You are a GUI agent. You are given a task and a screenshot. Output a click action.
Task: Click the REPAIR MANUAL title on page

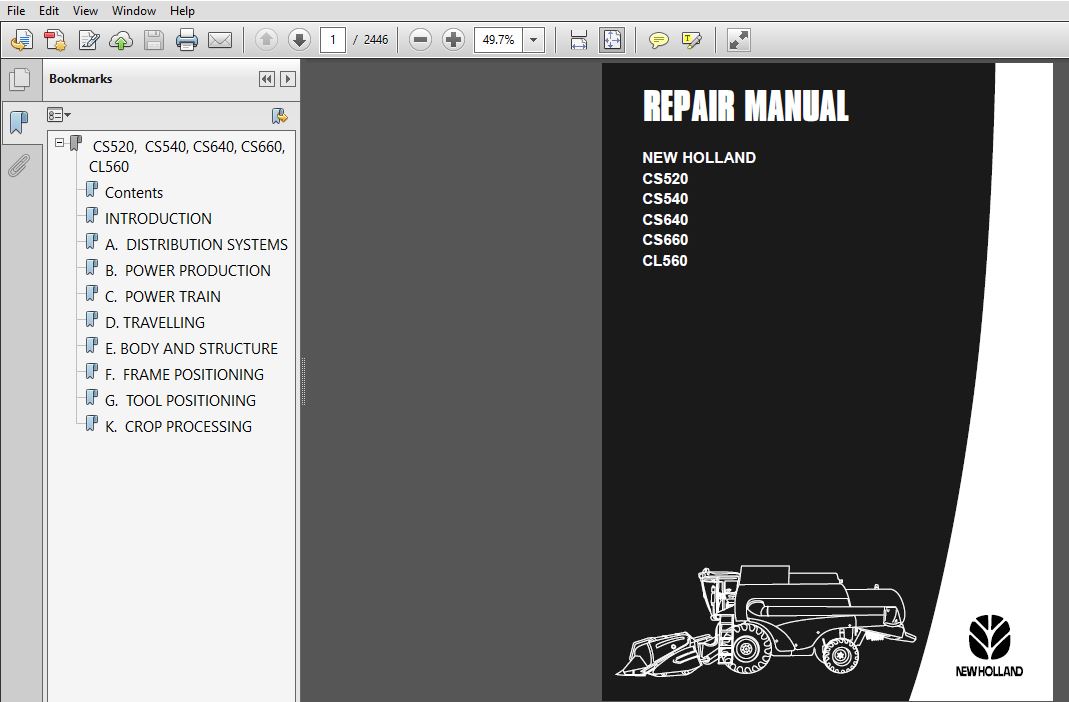[746, 106]
